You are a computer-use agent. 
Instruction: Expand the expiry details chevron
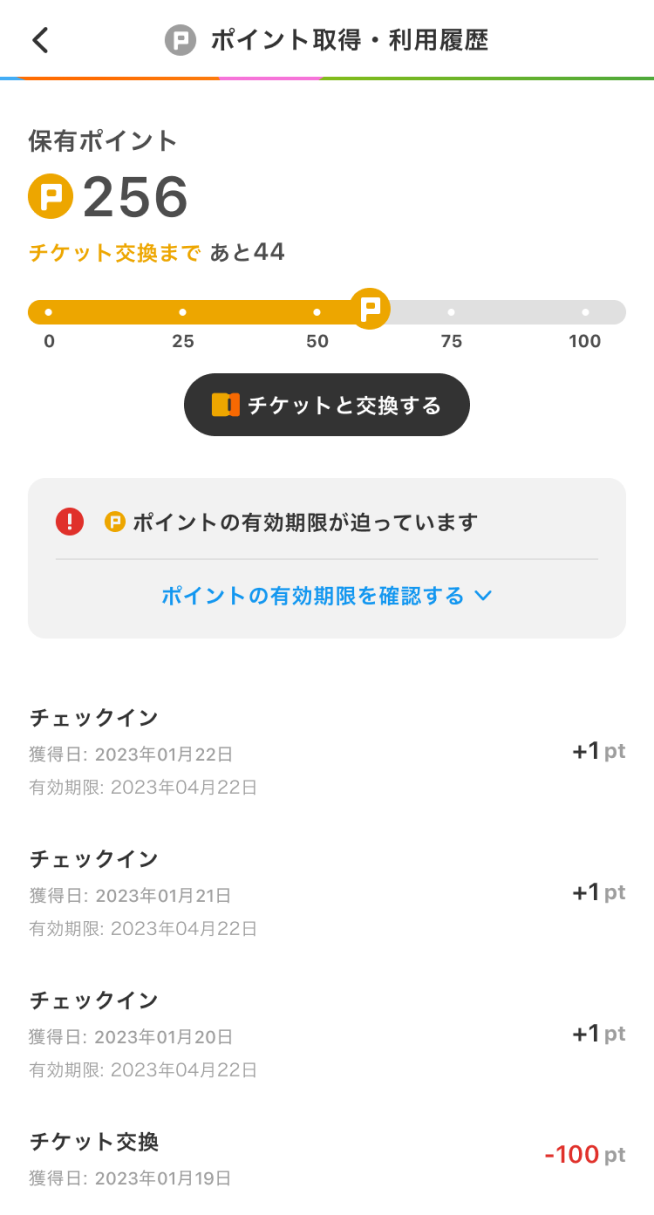click(x=483, y=596)
